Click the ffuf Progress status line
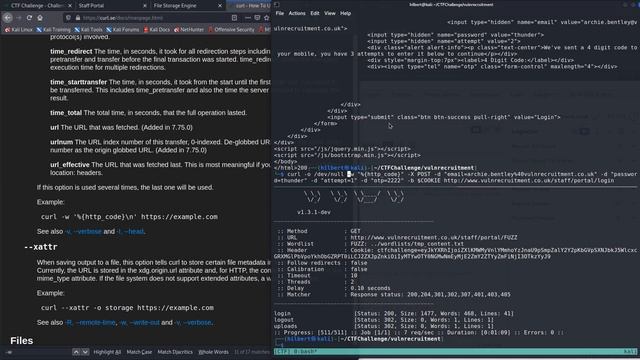This screenshot has height=360, width=640. (x=418, y=333)
